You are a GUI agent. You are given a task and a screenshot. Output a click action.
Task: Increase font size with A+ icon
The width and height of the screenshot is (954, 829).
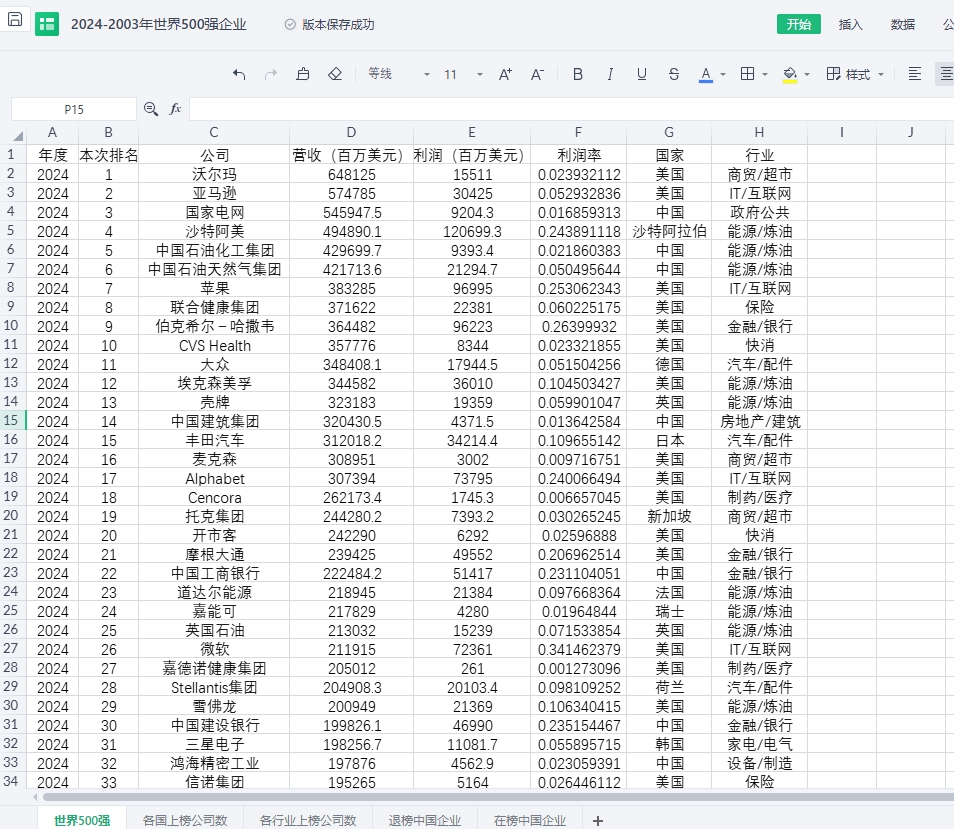coord(505,74)
